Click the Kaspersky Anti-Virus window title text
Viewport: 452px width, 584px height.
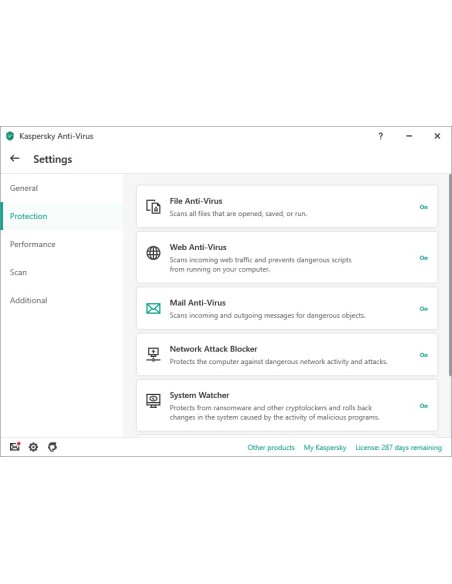coord(56,136)
